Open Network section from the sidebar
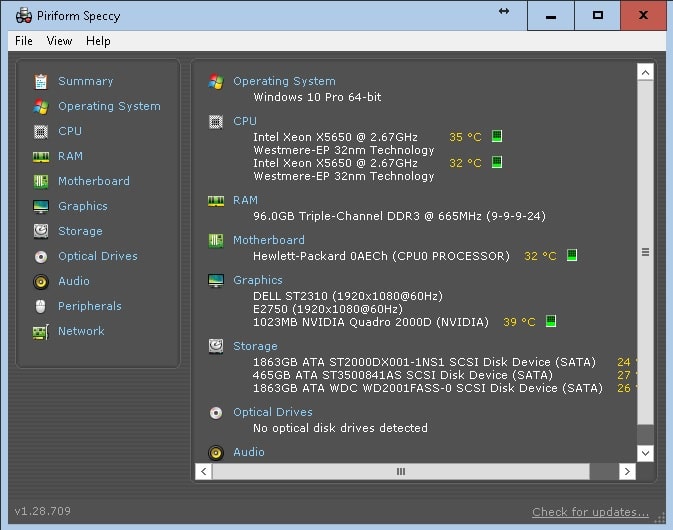Viewport: 673px width, 530px height. point(81,331)
